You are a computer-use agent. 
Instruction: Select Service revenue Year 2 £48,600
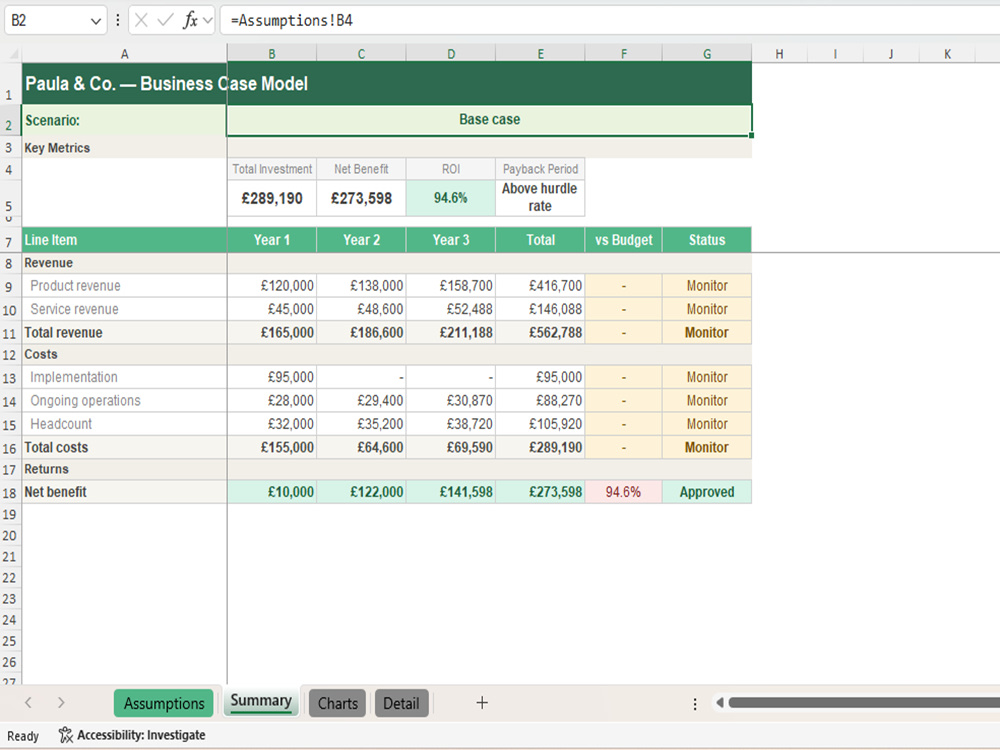pyautogui.click(x=361, y=309)
